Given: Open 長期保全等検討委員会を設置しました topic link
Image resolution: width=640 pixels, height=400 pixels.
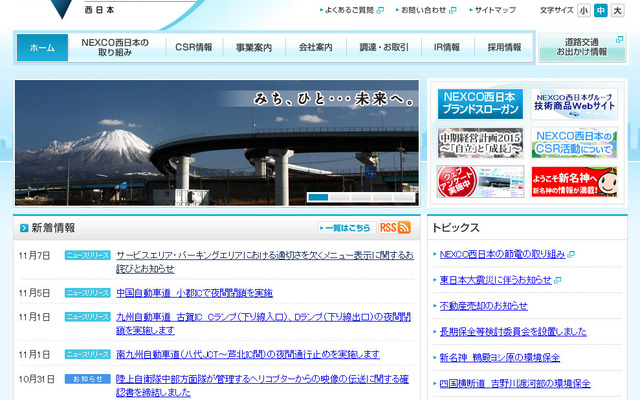Looking at the screenshot, I should point(513,332).
